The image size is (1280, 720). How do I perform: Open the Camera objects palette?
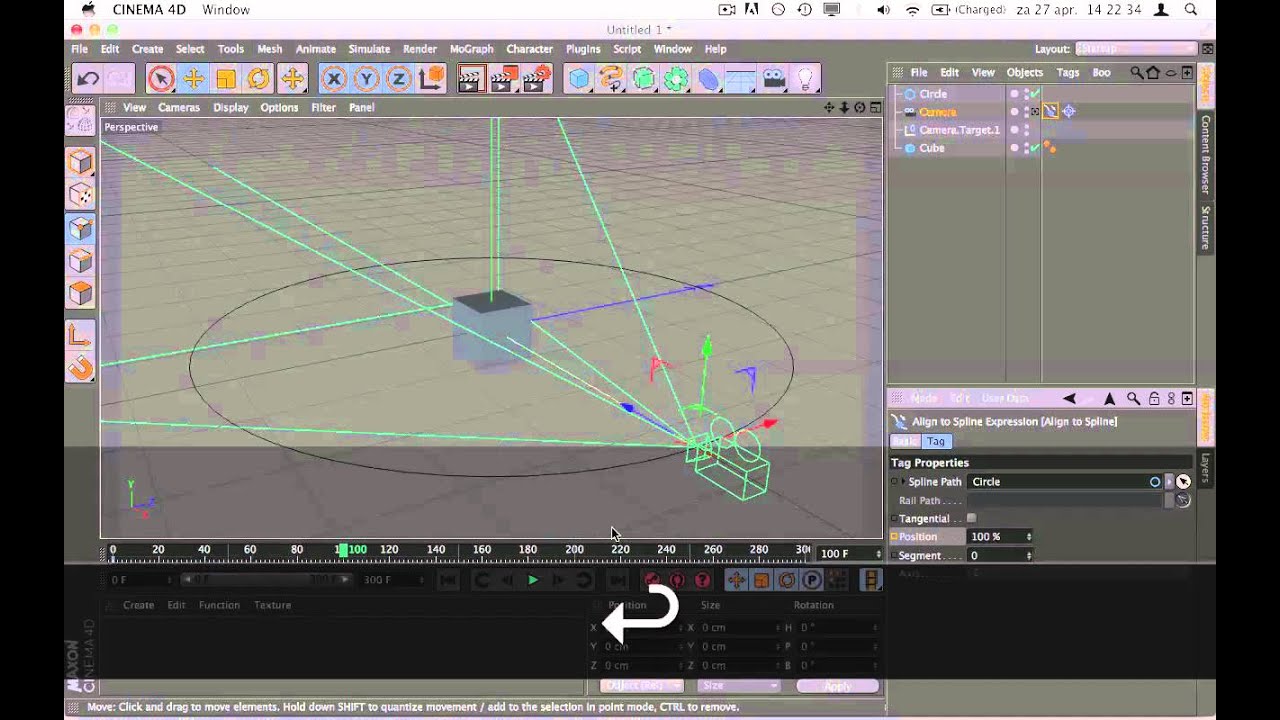(772, 79)
